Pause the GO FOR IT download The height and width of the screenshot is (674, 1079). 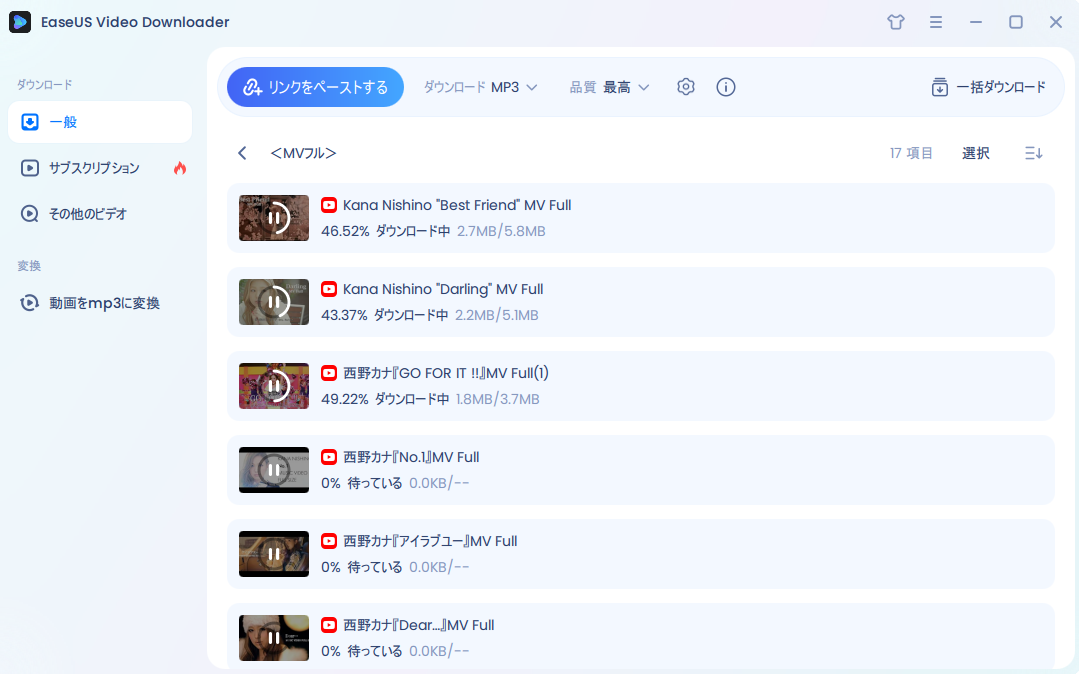coord(273,386)
